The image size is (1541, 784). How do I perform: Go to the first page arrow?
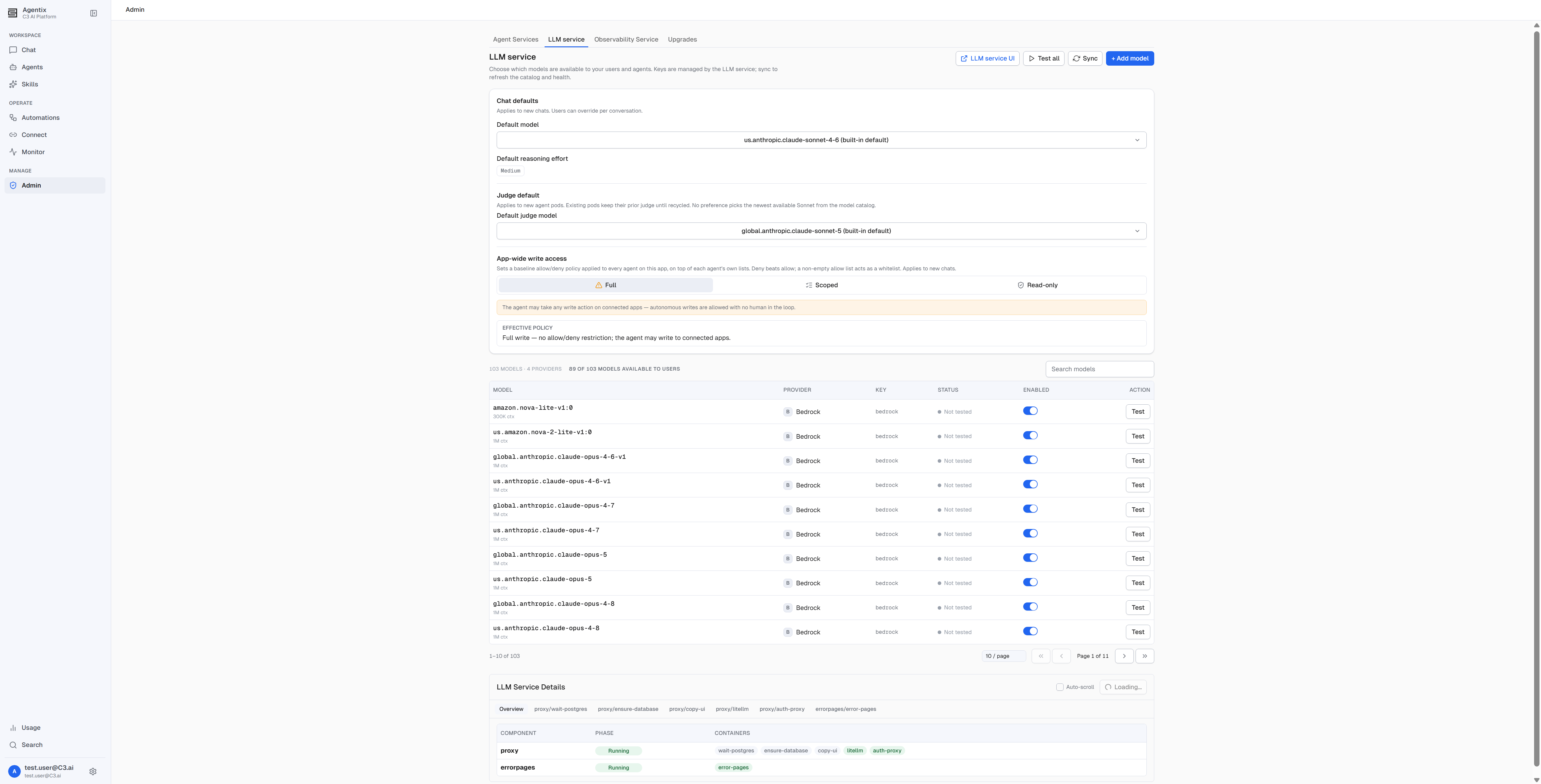[x=1041, y=656]
